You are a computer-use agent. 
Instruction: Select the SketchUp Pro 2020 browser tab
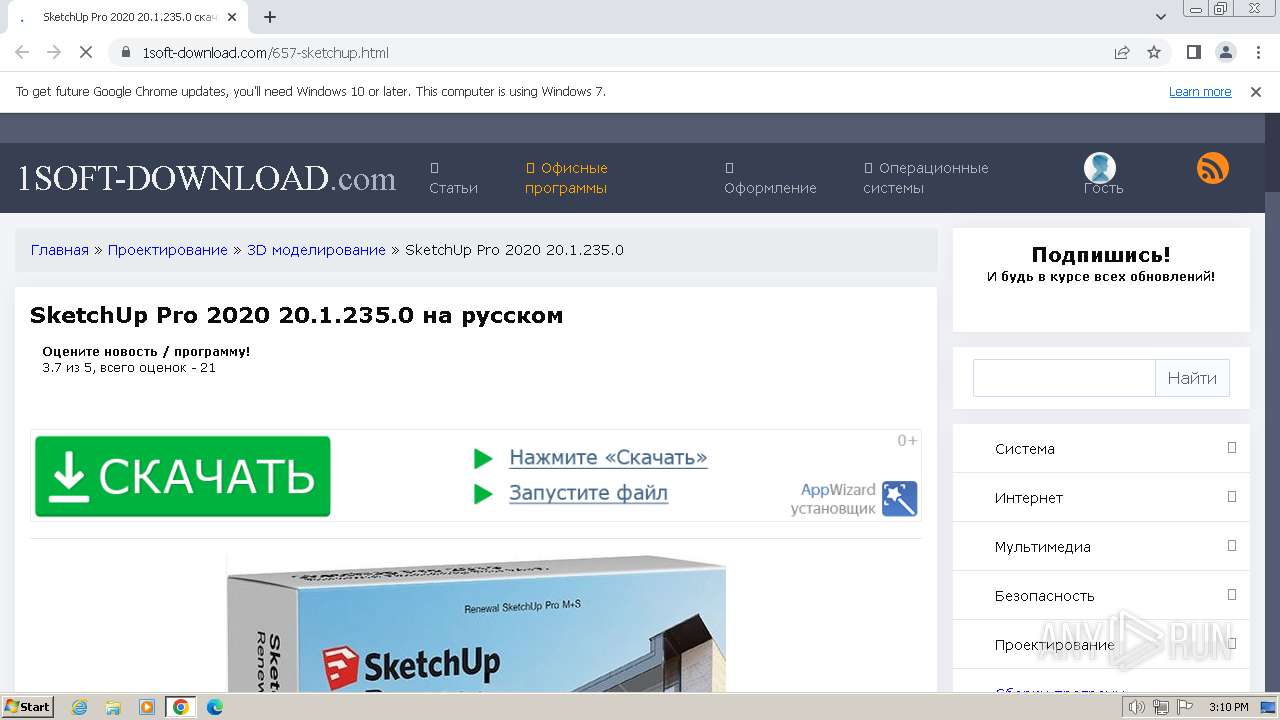tap(130, 17)
